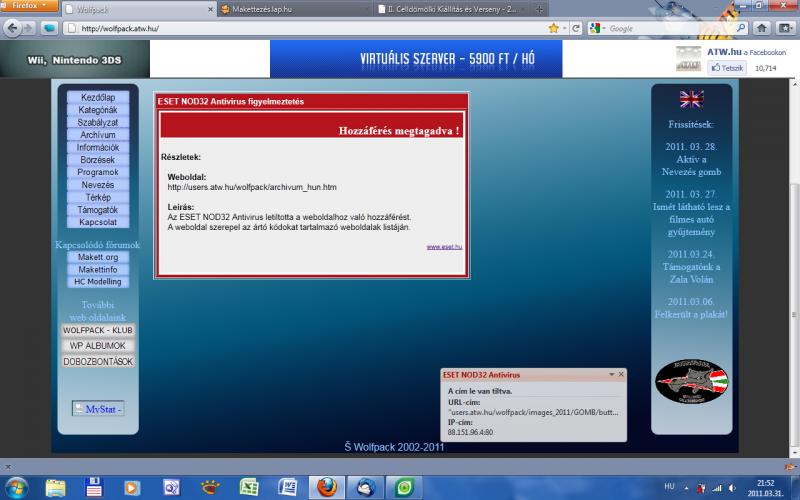Open the URL history dropdown arrow

click(562, 29)
